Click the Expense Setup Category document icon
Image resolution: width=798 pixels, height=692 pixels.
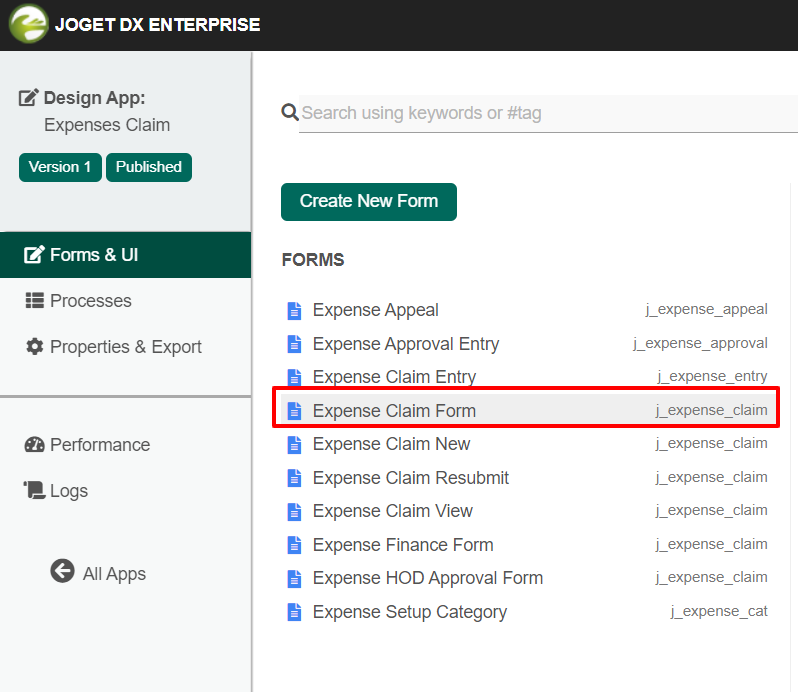coord(294,612)
